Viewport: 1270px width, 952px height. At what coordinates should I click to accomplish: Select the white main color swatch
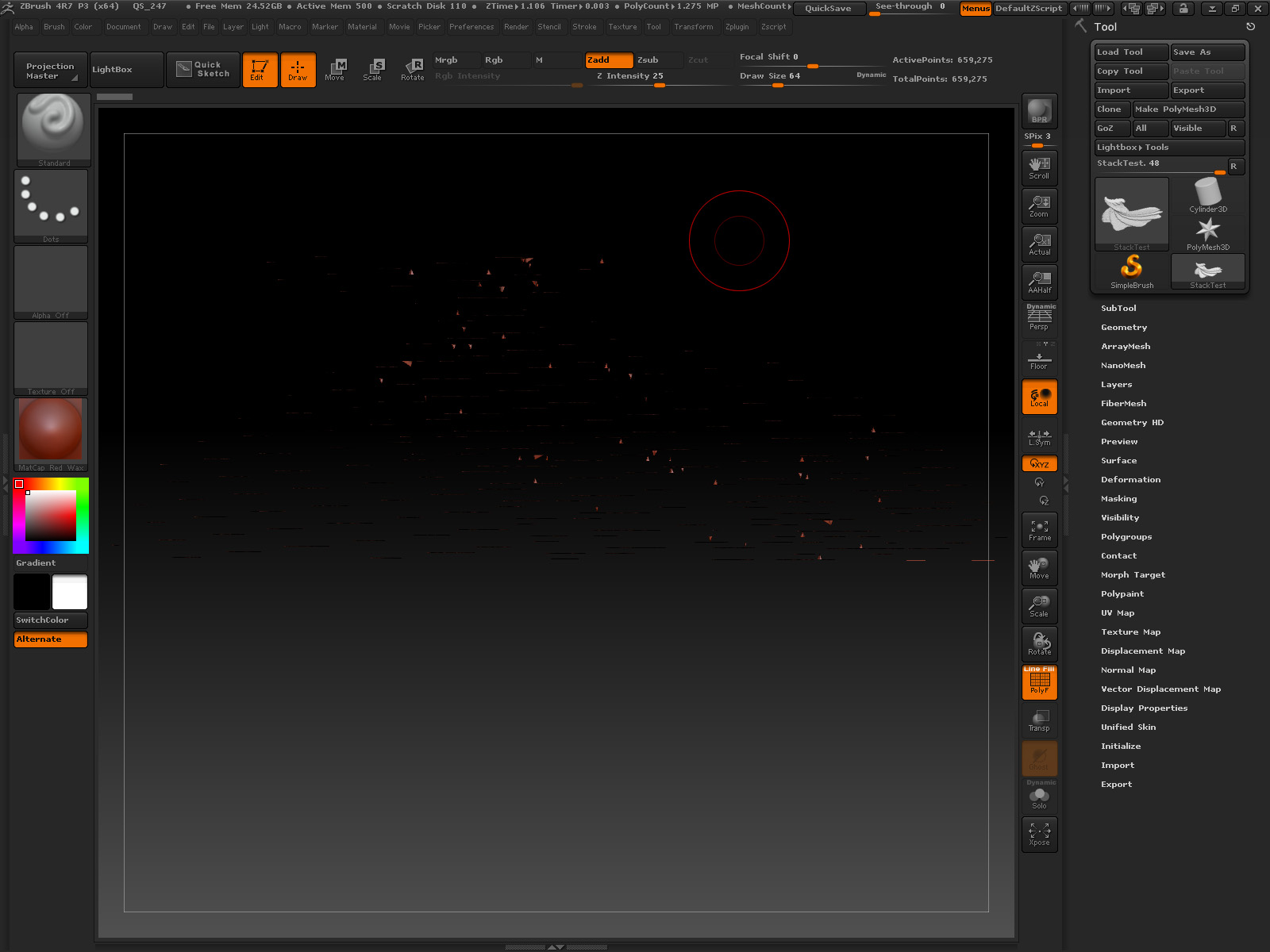(70, 593)
